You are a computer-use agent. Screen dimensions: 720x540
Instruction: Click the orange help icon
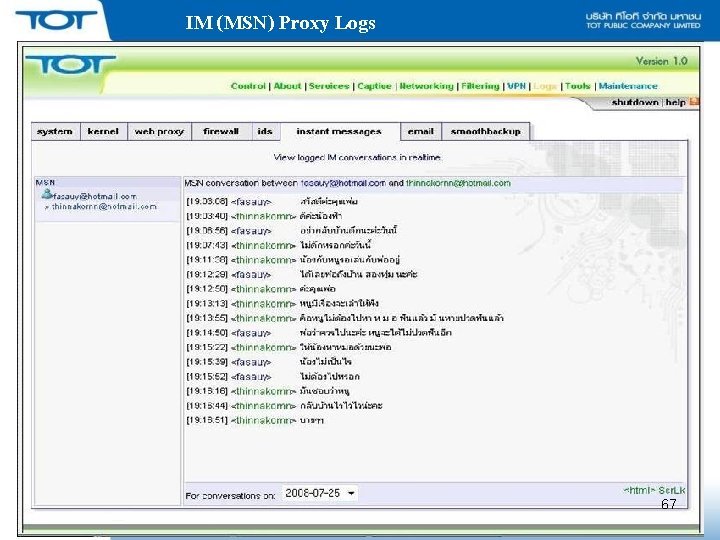[x=694, y=101]
